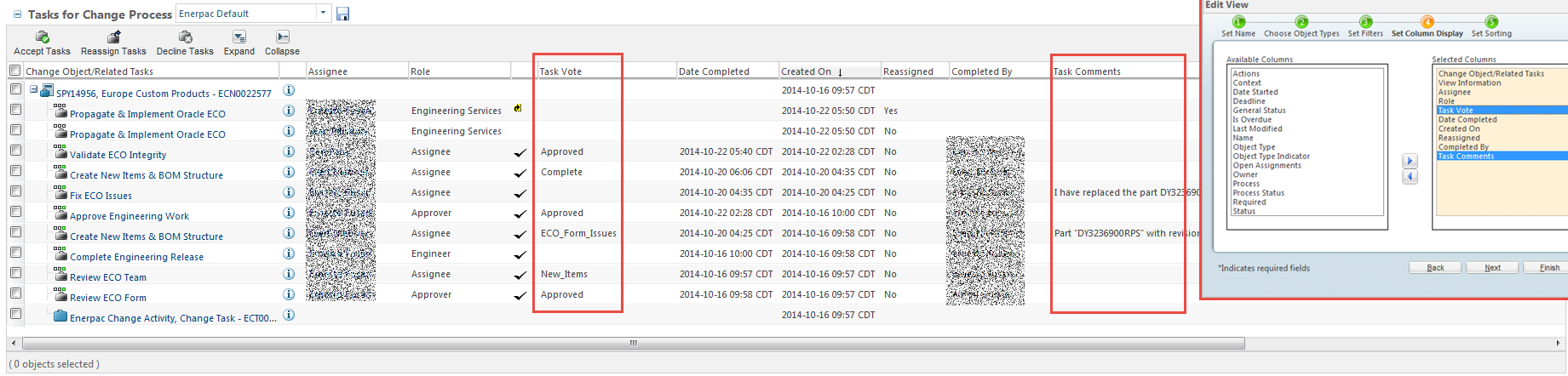1568x376 pixels.
Task: Click the task icon beside Validate ECO Integrity
Action: click(x=60, y=151)
